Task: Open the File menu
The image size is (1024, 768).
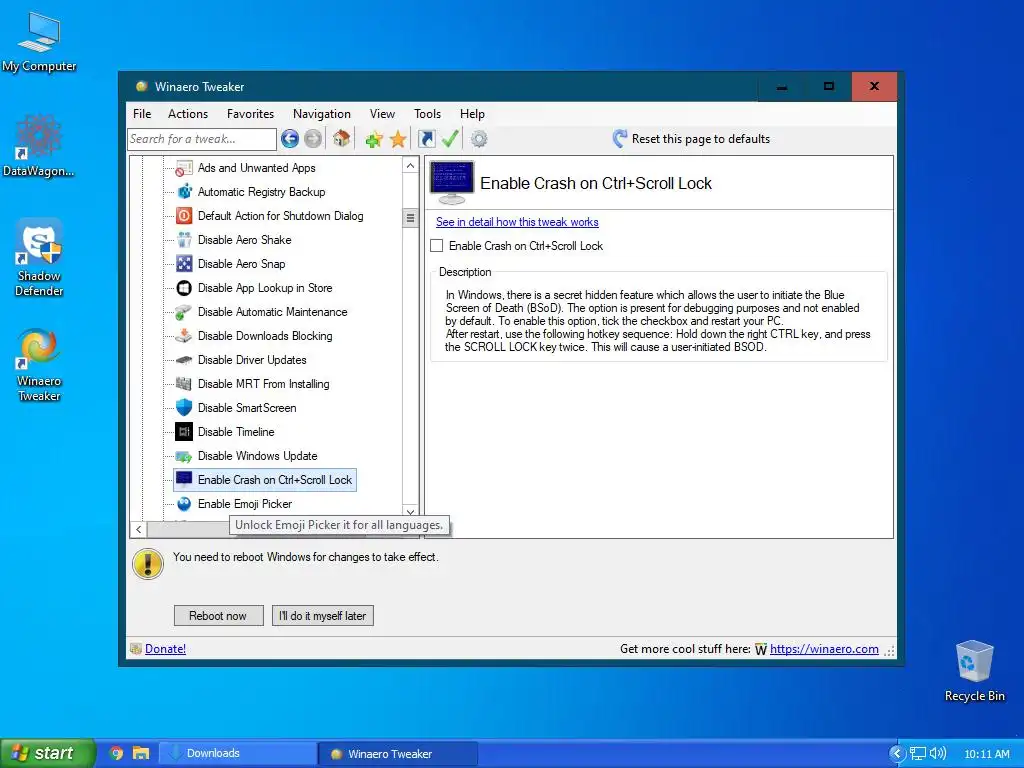Action: pos(142,114)
